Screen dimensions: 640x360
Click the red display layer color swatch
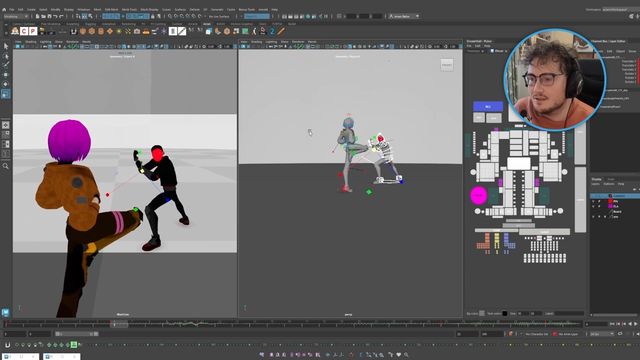pyautogui.click(x=611, y=201)
